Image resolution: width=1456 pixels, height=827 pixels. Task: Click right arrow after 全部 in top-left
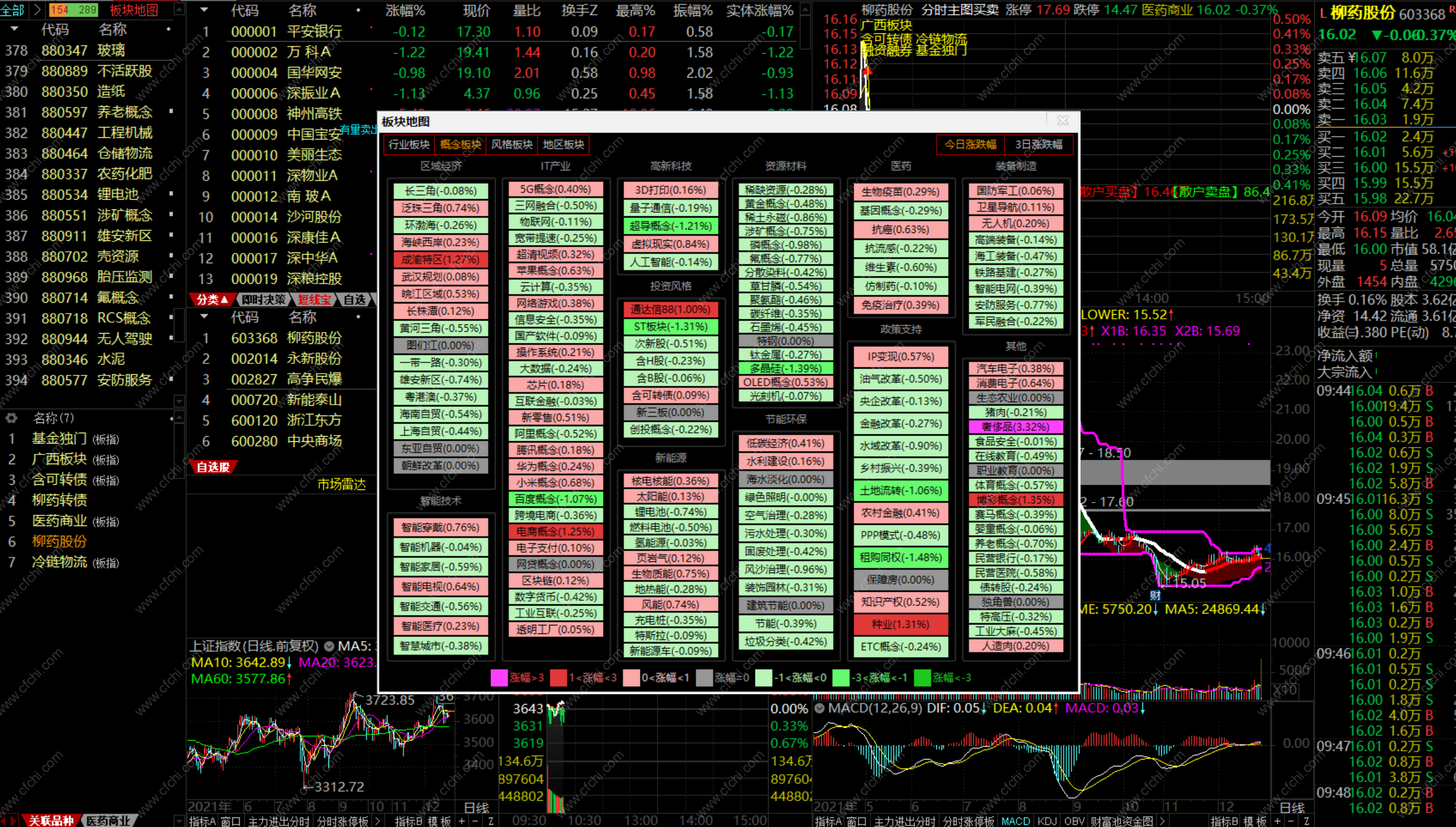click(37, 10)
